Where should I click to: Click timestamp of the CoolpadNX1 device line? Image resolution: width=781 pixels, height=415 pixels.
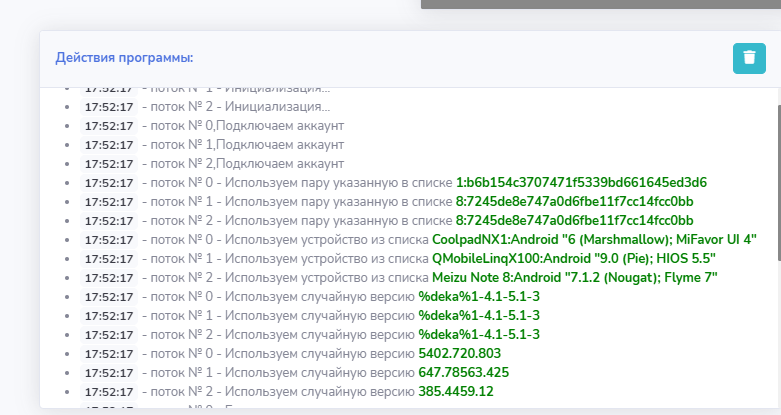point(108,239)
